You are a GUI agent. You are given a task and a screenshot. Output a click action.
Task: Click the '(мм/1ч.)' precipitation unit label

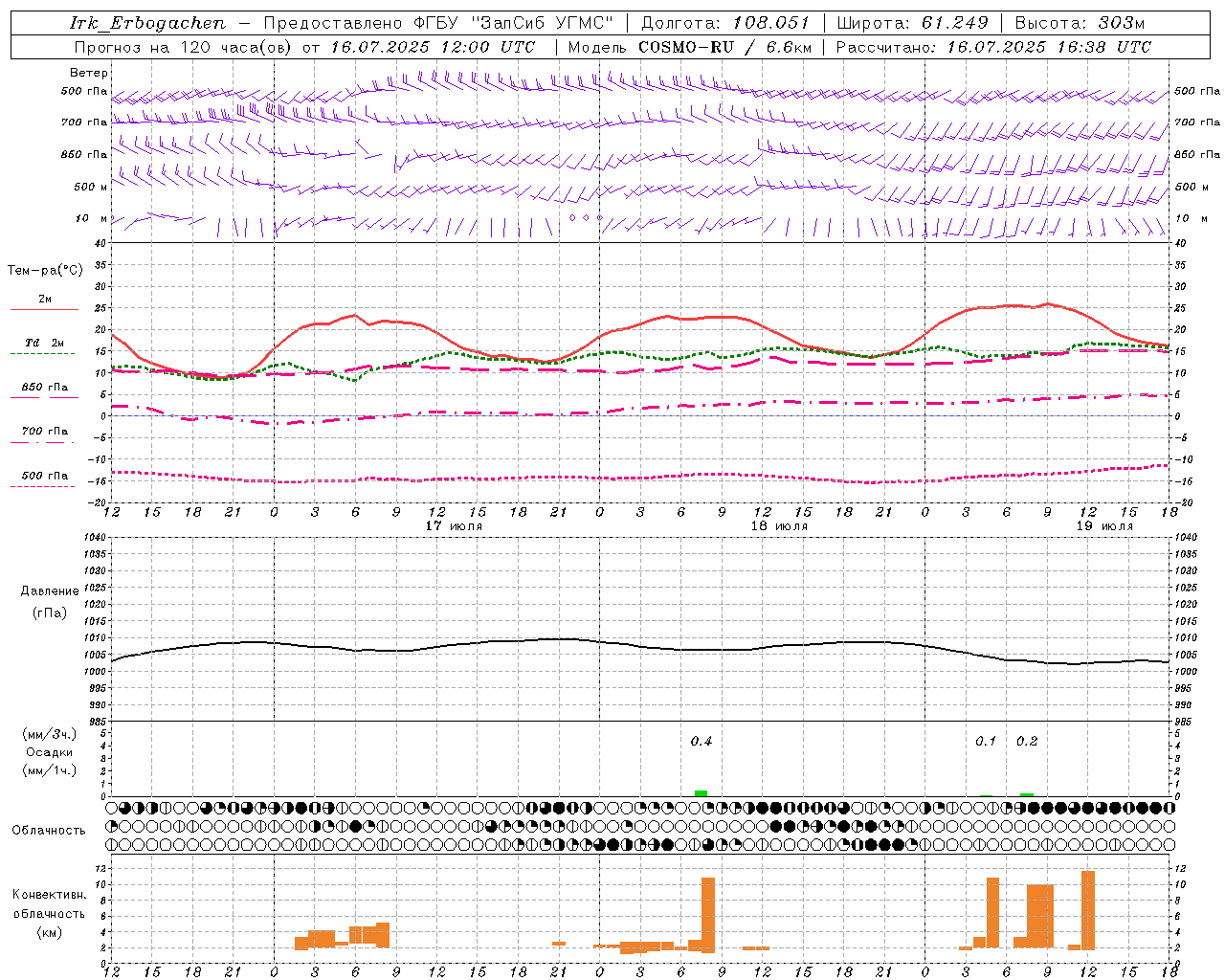pos(50,770)
